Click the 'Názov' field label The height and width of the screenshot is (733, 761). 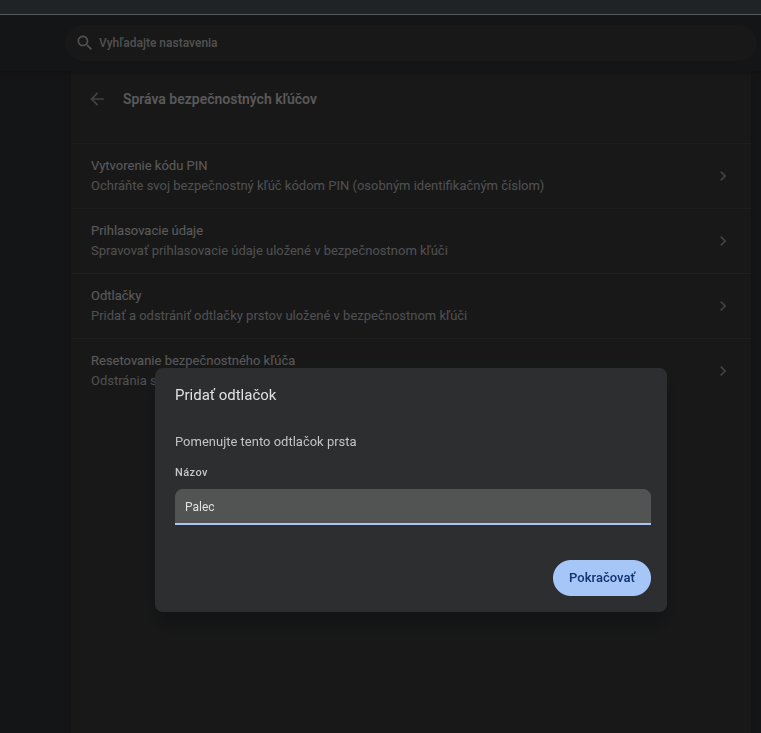tap(191, 472)
